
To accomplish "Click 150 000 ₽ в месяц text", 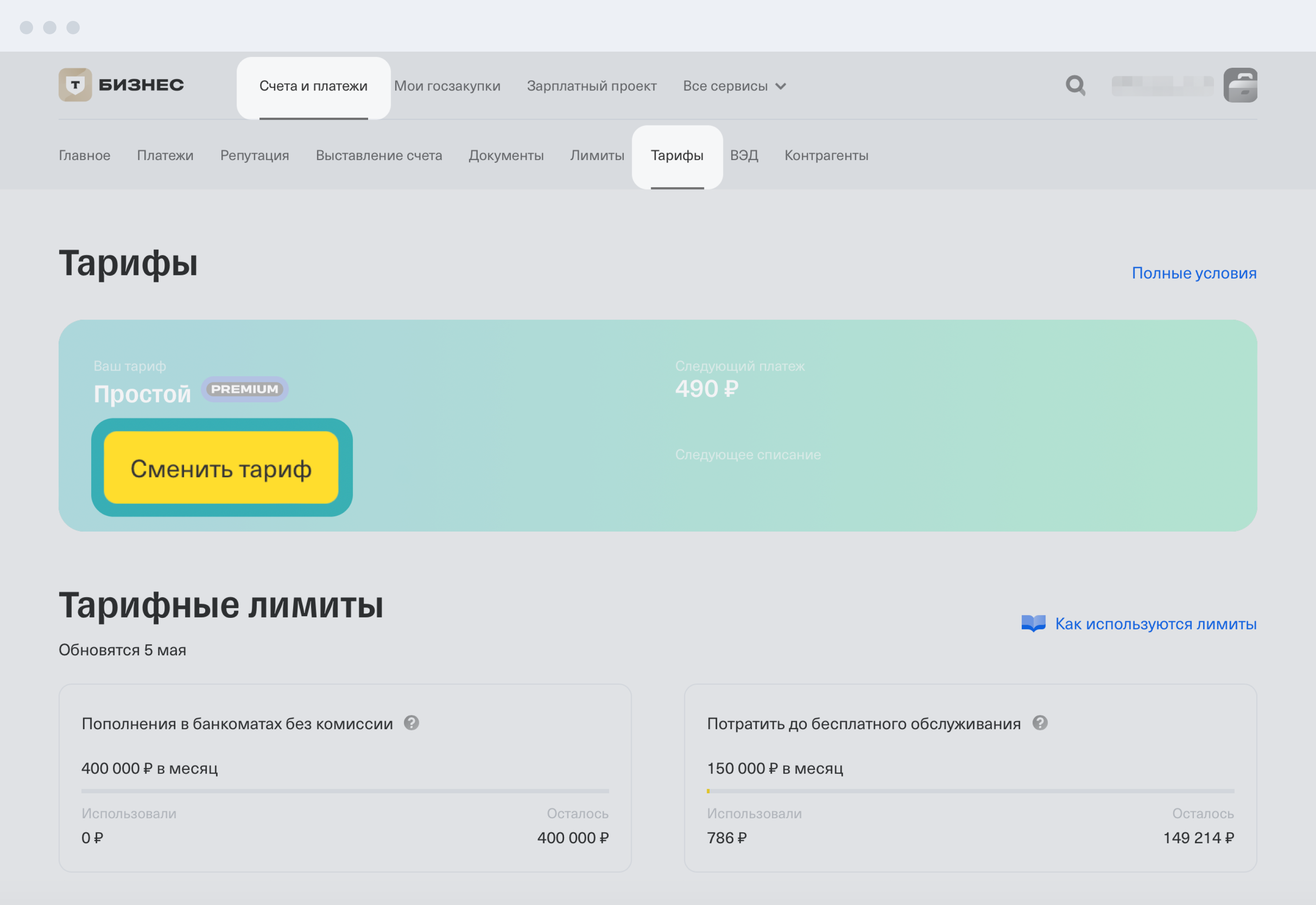I will pos(775,768).
